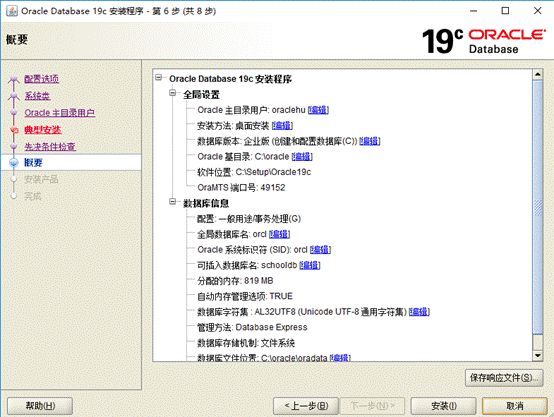Click the scrollbar down arrow
554x417 pixels.
537,356
